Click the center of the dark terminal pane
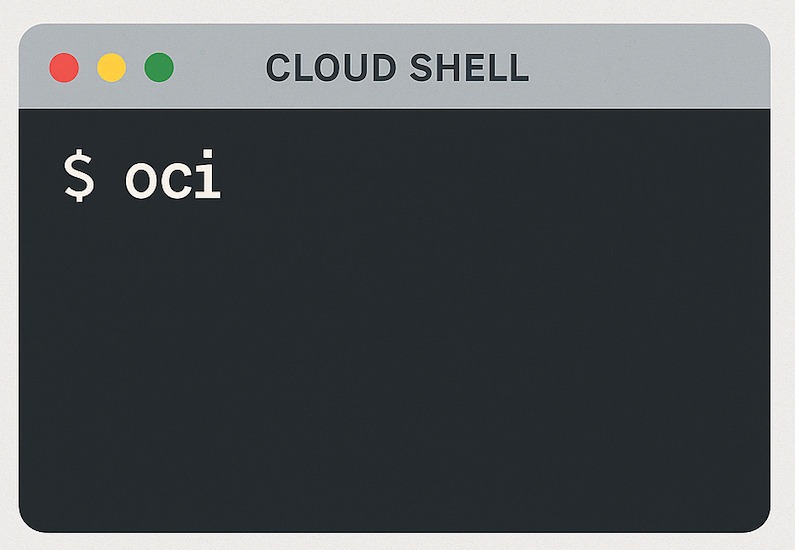This screenshot has width=795, height=550. [x=395, y=320]
